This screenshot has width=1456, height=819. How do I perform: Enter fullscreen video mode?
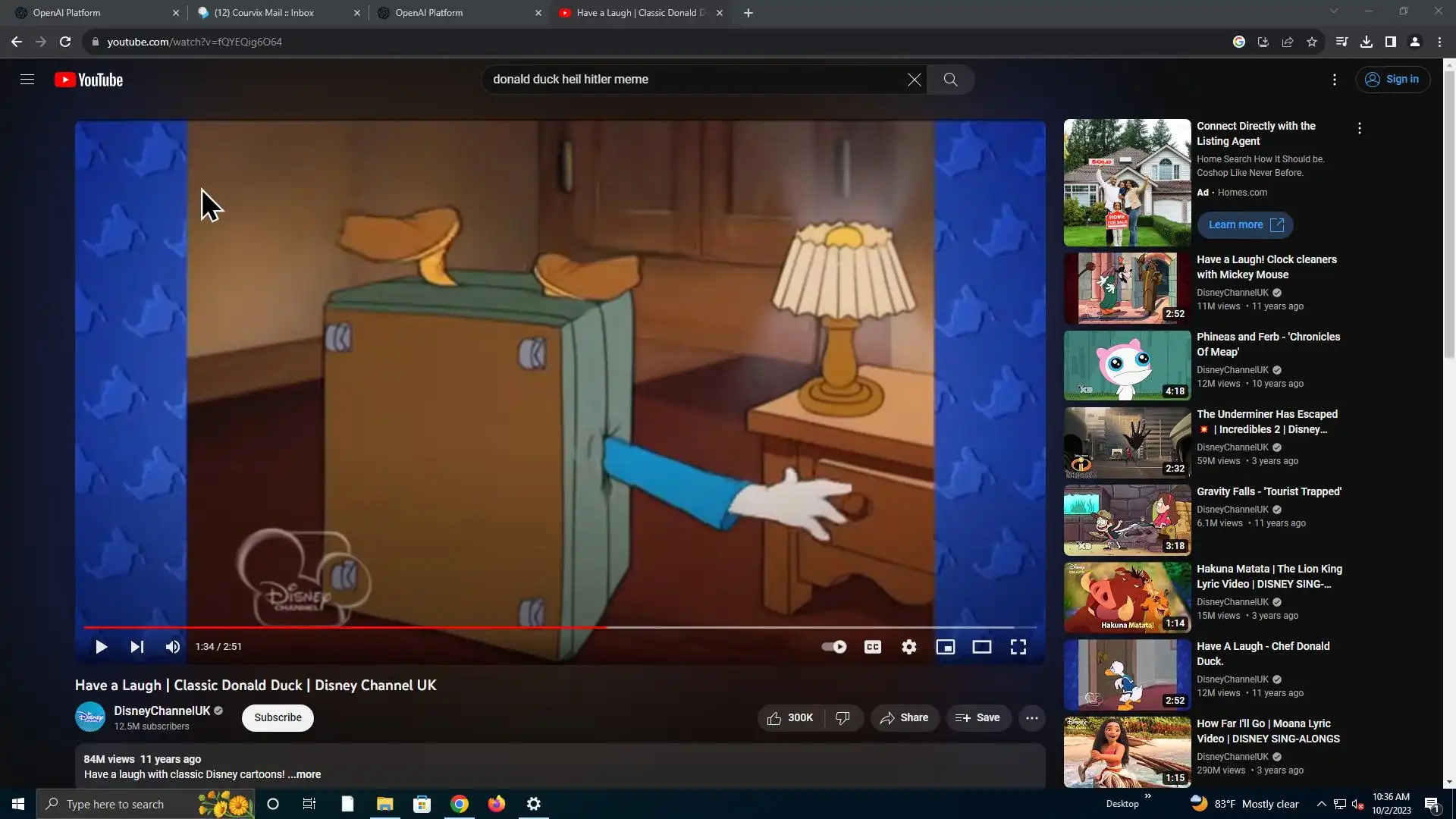pos(1018,647)
